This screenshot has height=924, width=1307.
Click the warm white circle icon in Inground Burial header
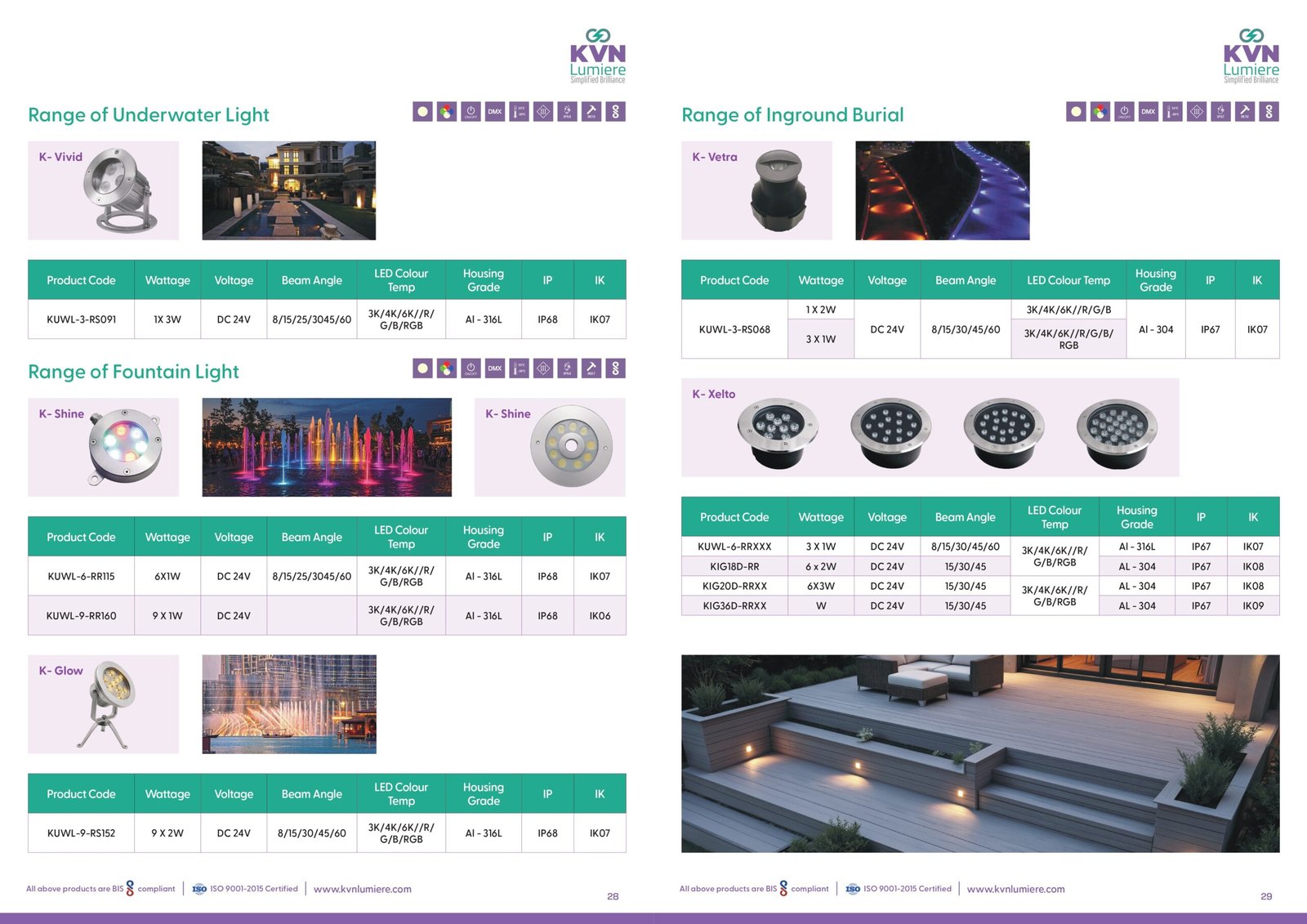pos(1076,112)
